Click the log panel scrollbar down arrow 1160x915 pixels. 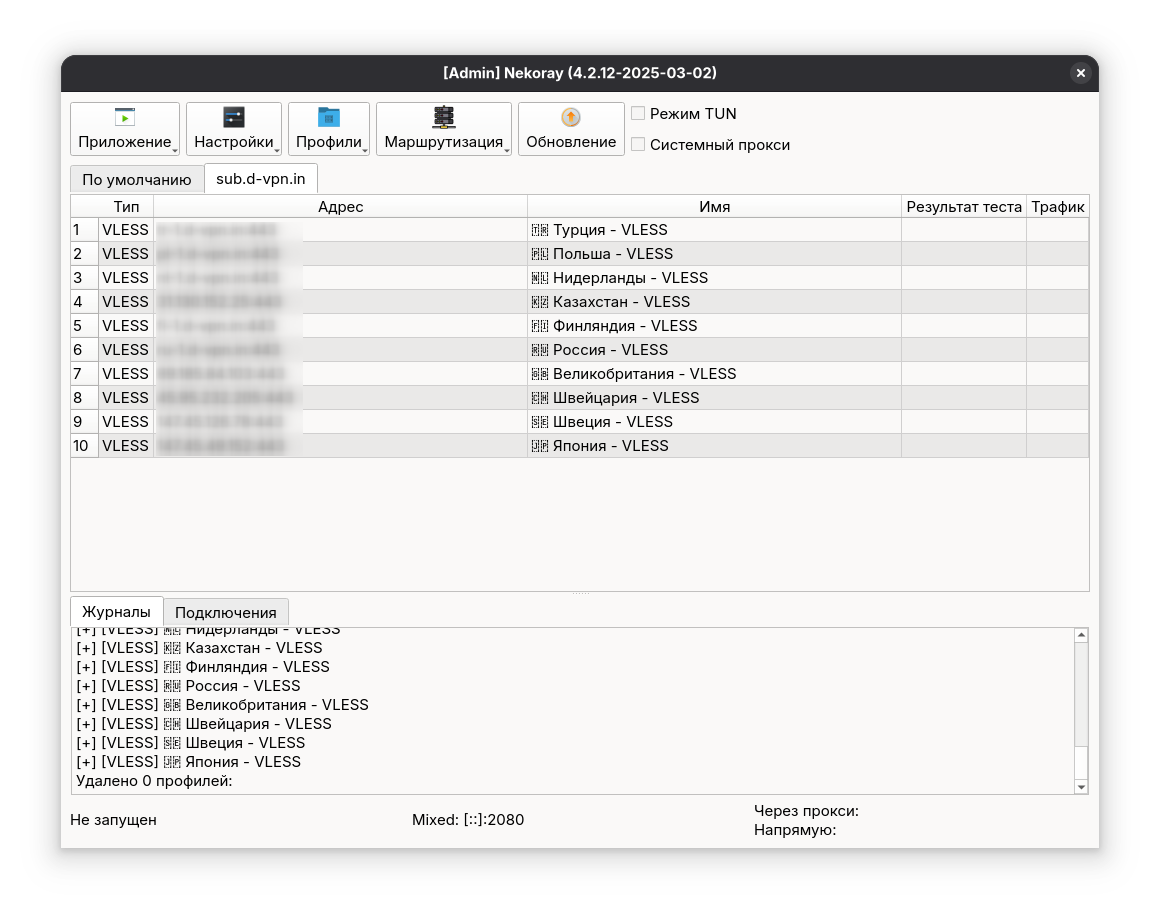(x=1082, y=787)
